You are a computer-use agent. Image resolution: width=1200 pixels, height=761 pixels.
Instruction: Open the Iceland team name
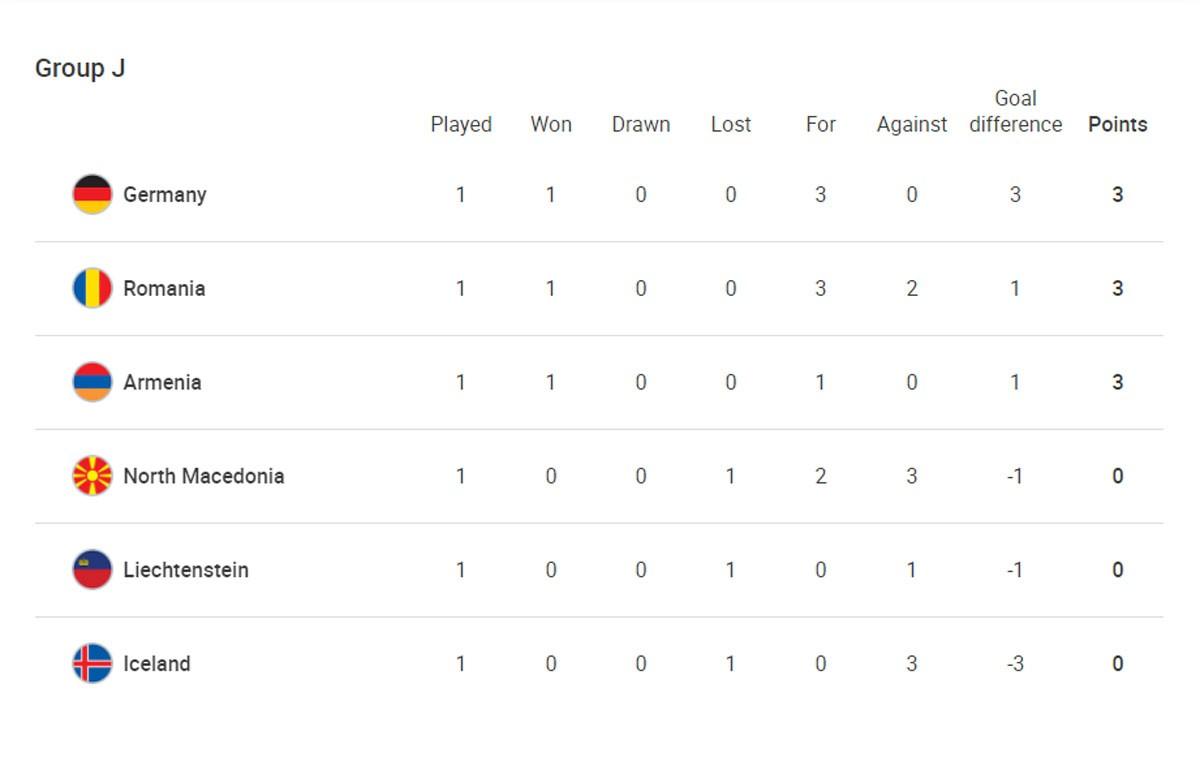tap(156, 663)
